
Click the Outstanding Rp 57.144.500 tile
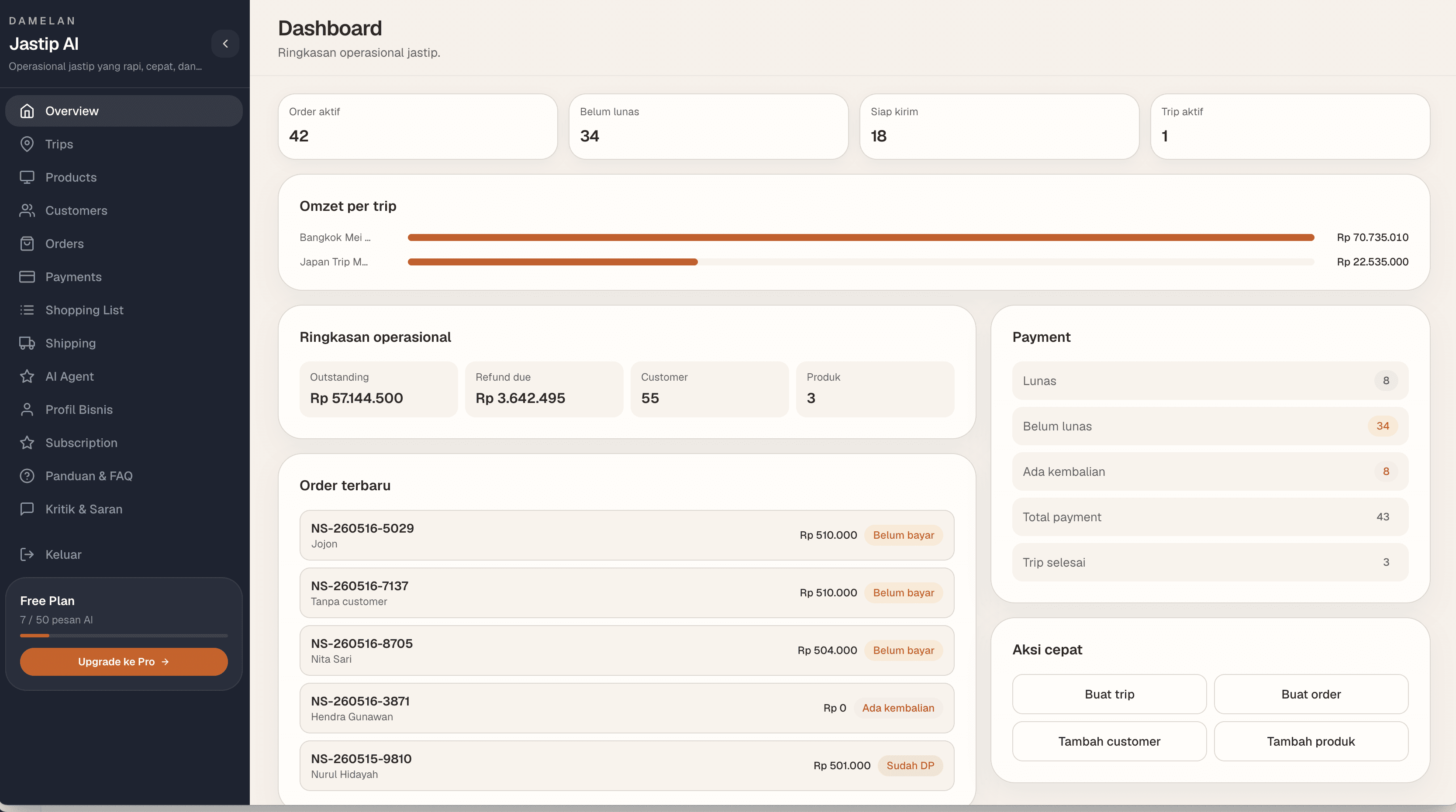click(379, 389)
